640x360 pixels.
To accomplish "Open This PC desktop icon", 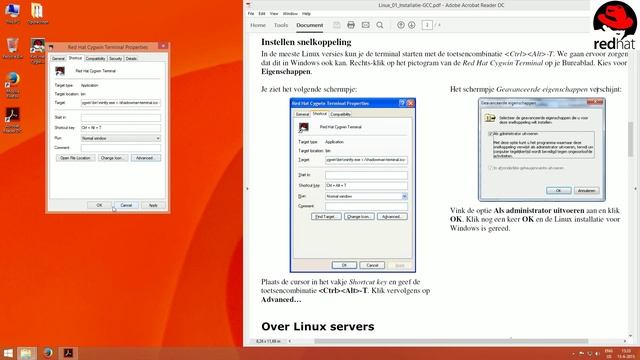I will pos(12,13).
